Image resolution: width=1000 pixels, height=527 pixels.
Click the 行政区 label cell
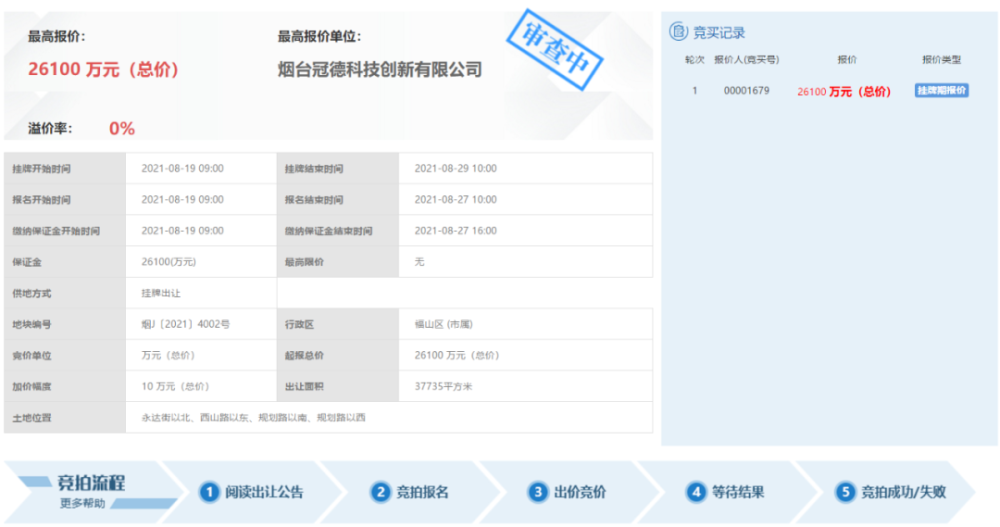click(x=338, y=324)
